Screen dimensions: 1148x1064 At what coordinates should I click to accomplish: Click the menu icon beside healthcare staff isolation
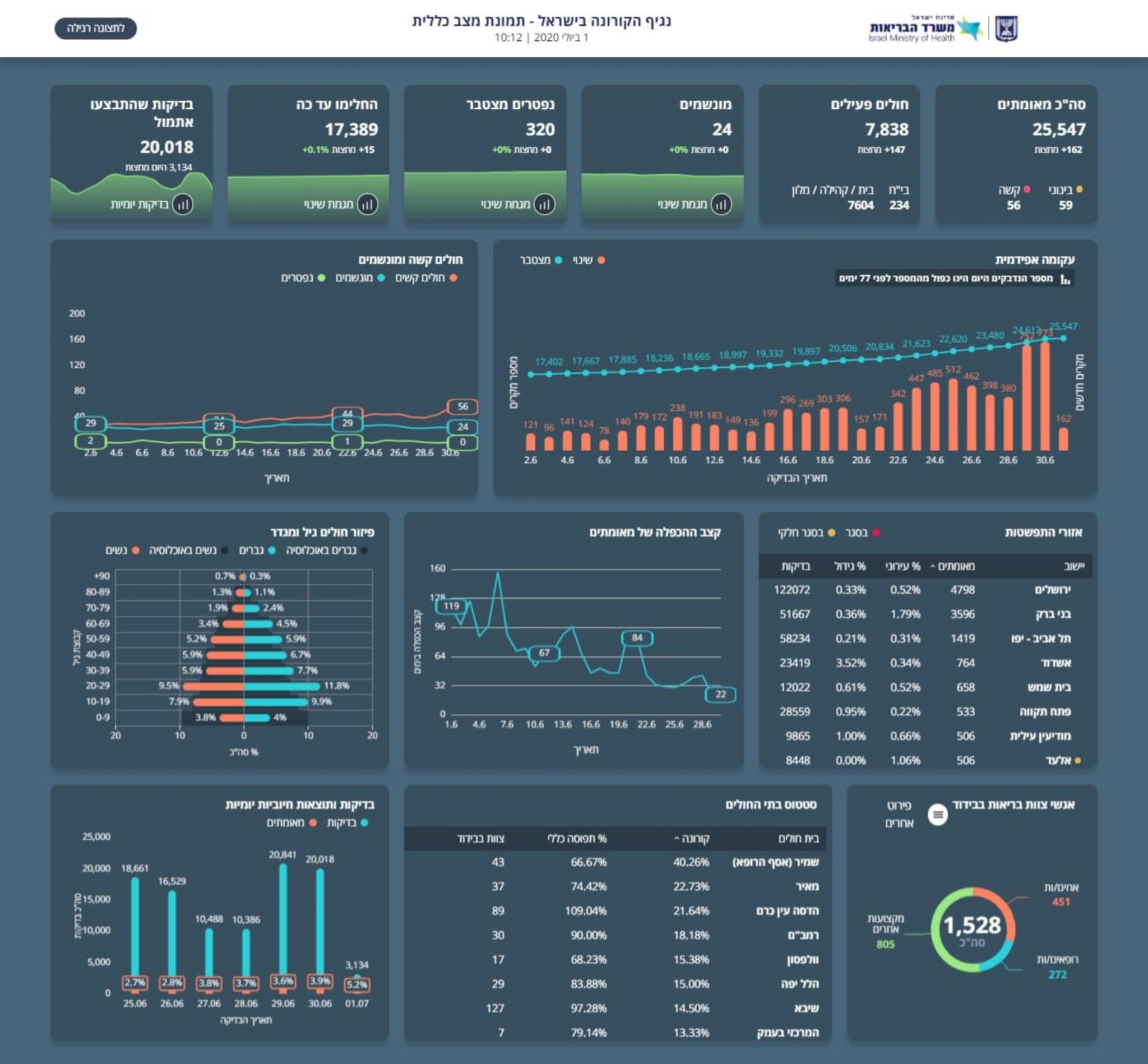(937, 814)
